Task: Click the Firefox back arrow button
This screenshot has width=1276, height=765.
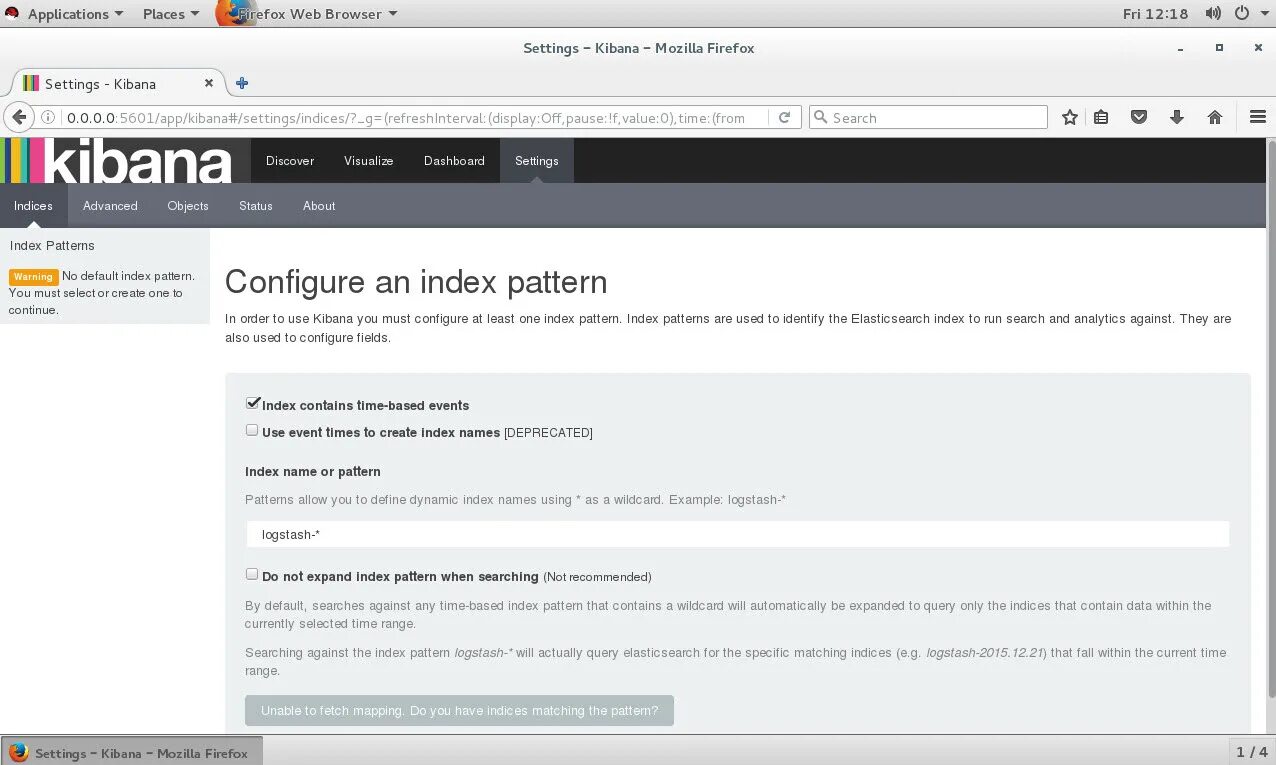Action: click(x=18, y=117)
